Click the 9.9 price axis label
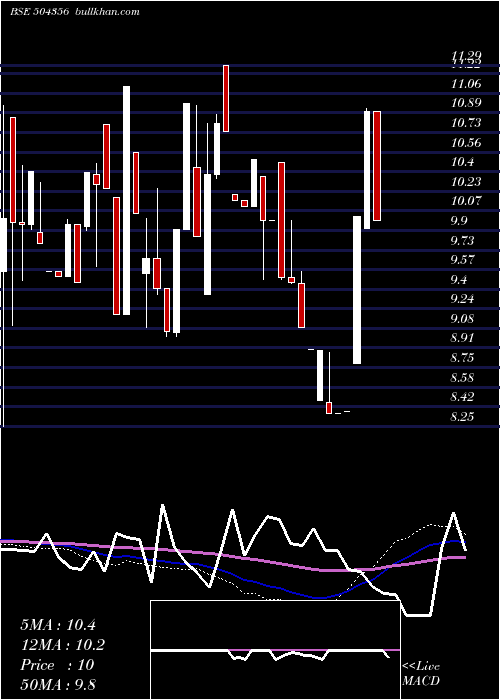This screenshot has height=700, width=500. 459,221
